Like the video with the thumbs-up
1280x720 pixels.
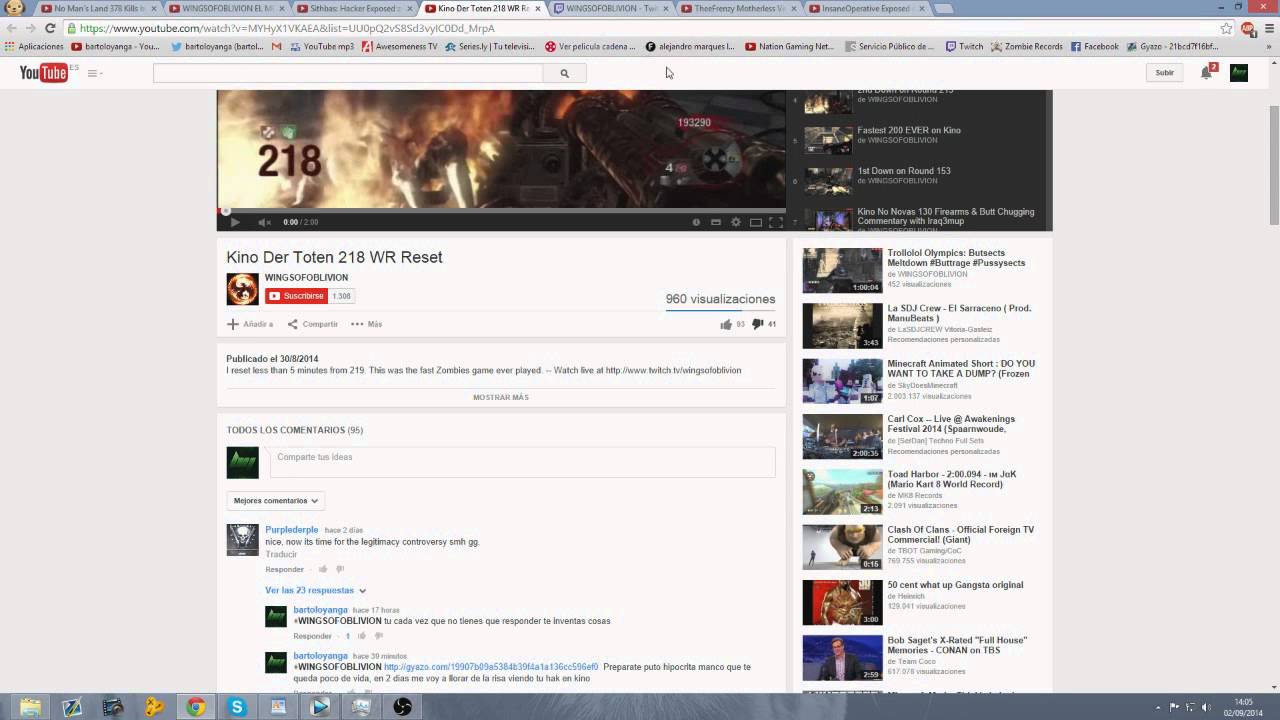click(726, 324)
